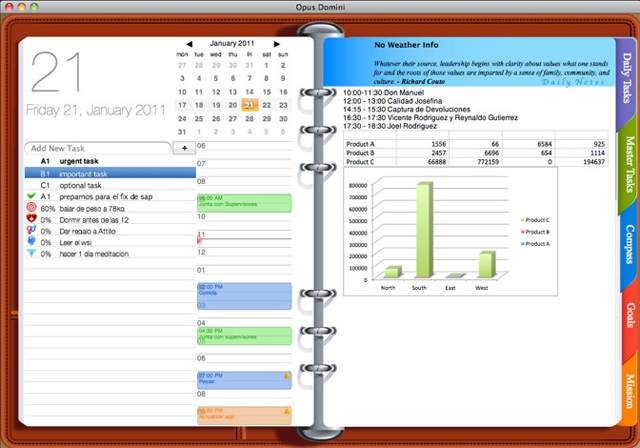
Task: Click the plus button to add task
Action: [184, 147]
